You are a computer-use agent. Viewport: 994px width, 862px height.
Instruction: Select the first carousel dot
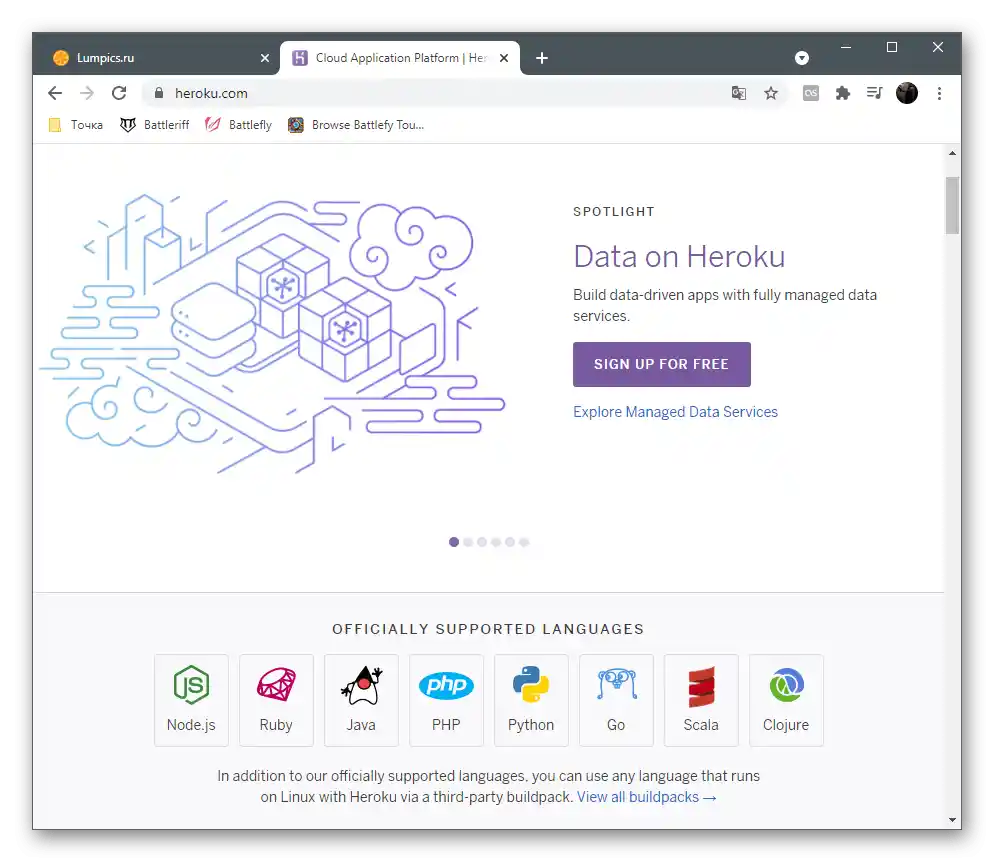point(454,542)
